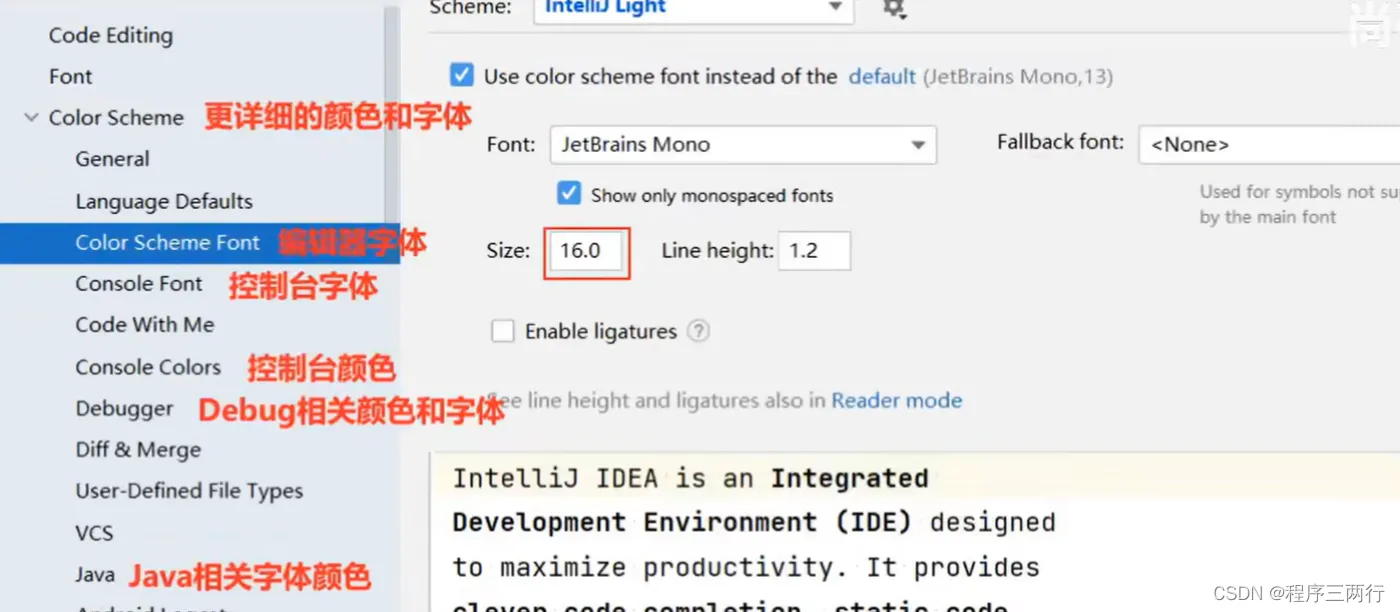Uncheck Use color scheme font checkbox

462,75
